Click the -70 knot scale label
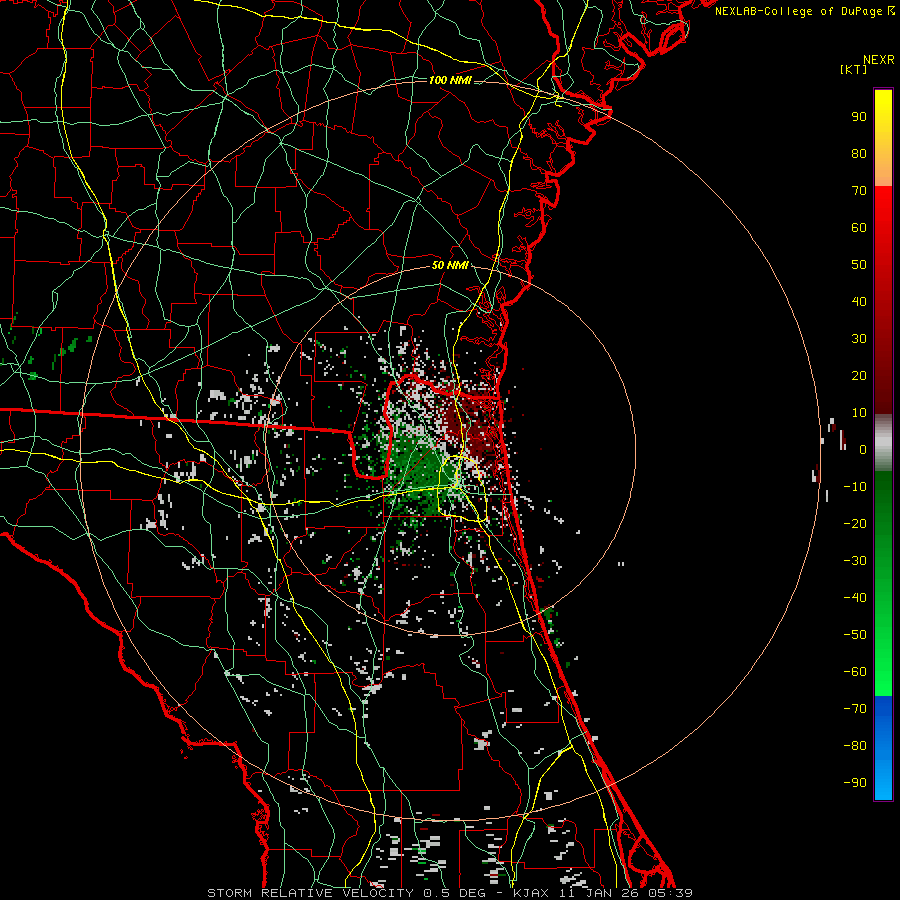Viewport: 900px width, 900px height. [855, 709]
